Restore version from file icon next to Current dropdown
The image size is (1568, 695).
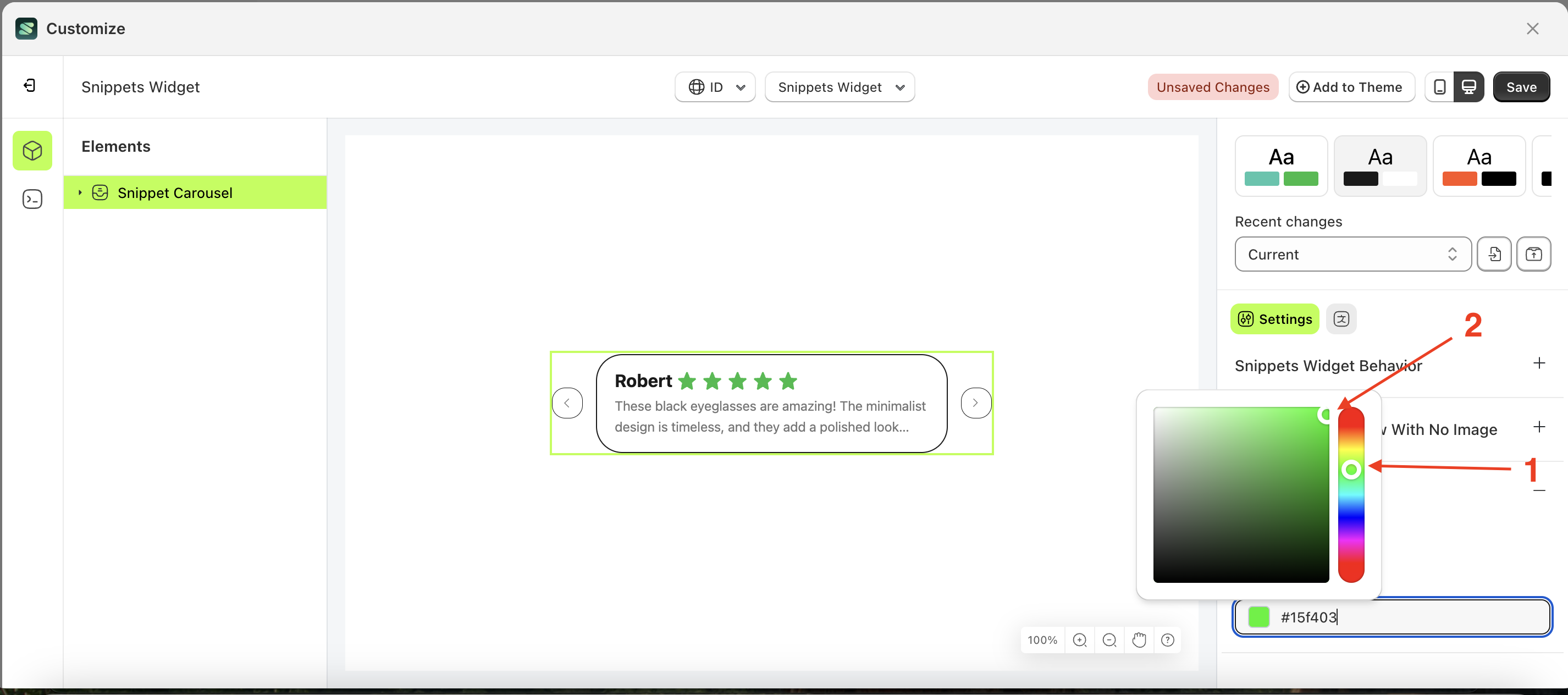1495,254
